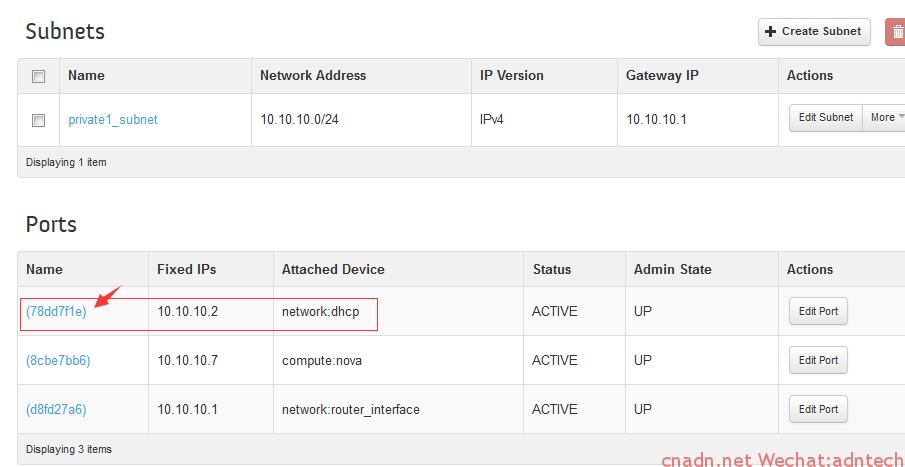Open the private1_subnet link

pos(113,119)
